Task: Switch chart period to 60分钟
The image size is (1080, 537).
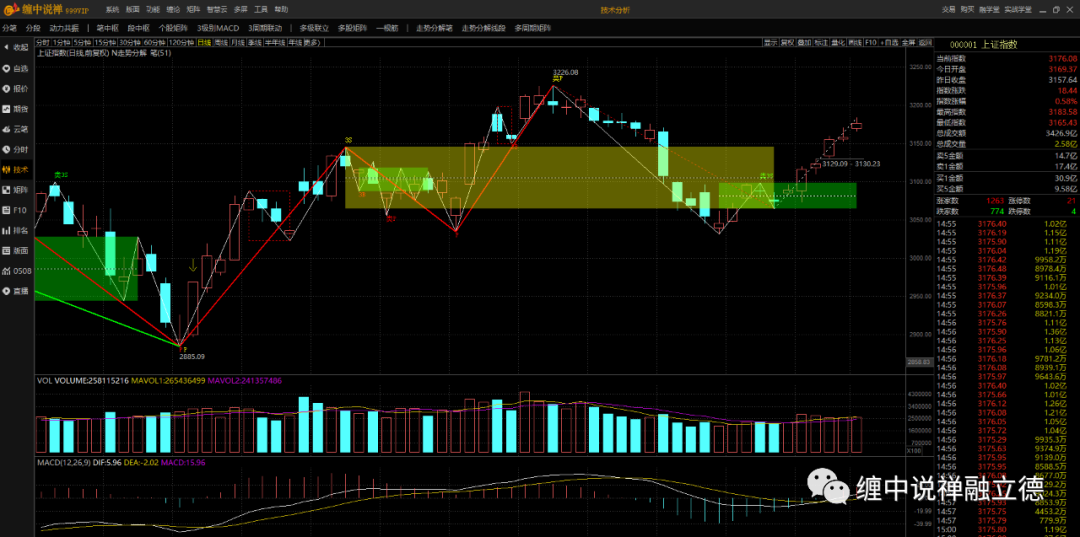Action: coord(155,43)
